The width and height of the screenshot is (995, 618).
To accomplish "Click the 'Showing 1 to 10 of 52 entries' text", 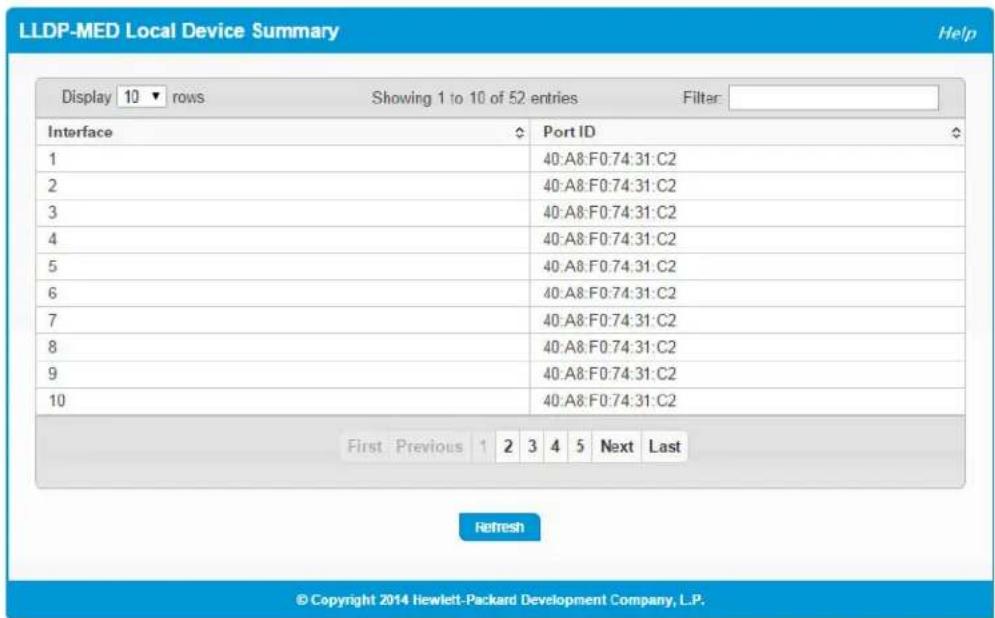I will 475,98.
